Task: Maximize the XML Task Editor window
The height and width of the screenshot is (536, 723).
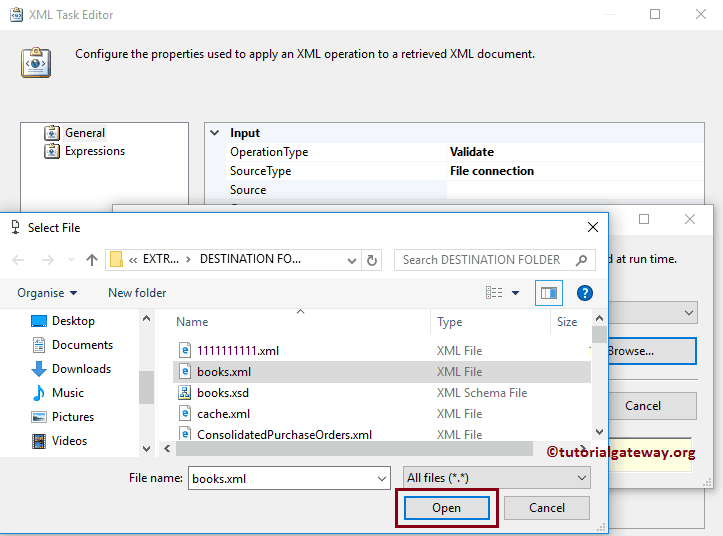Action: (655, 14)
